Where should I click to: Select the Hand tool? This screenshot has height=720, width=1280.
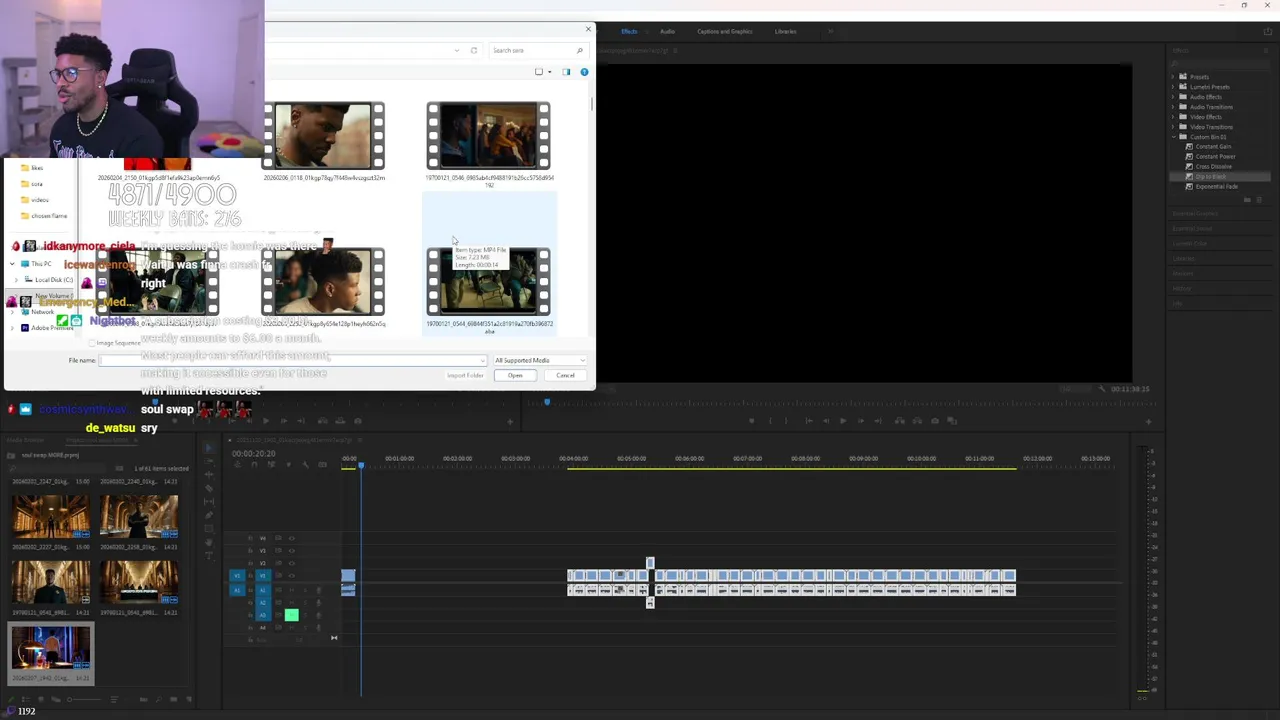[209, 541]
